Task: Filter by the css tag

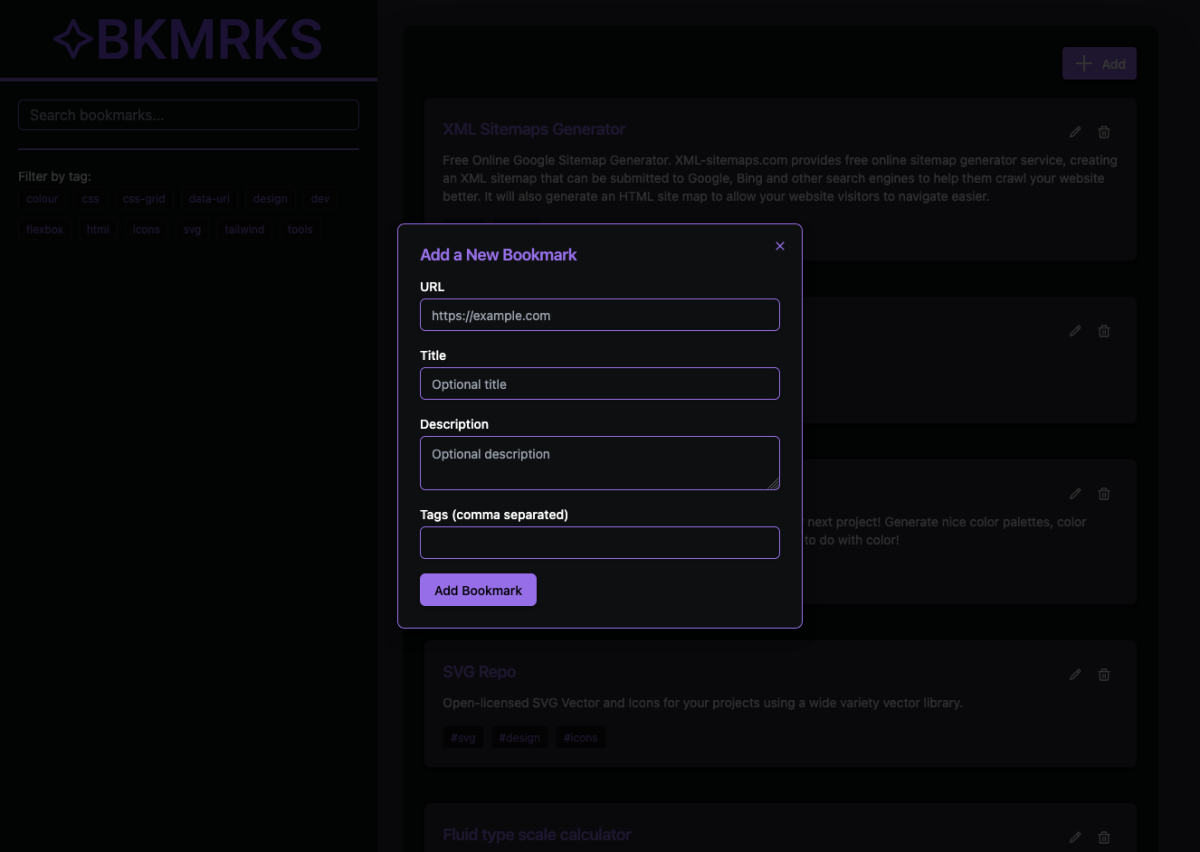Action: (91, 199)
